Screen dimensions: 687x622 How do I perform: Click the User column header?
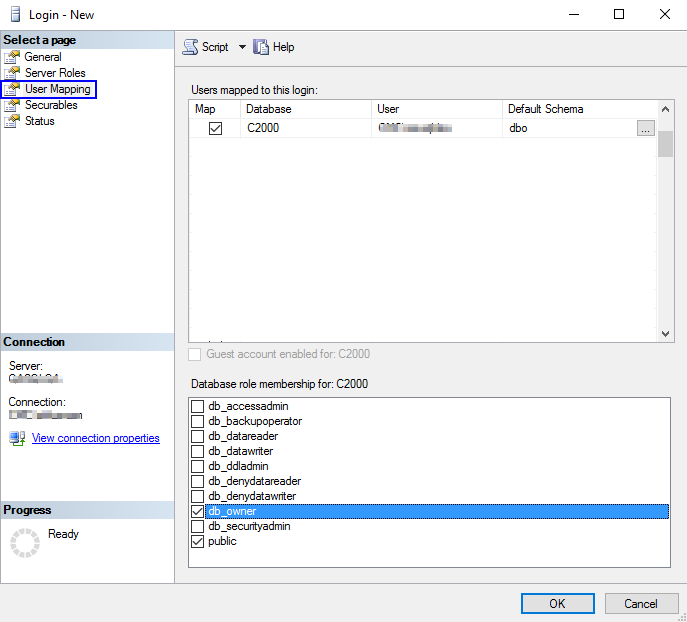pyautogui.click(x=437, y=109)
